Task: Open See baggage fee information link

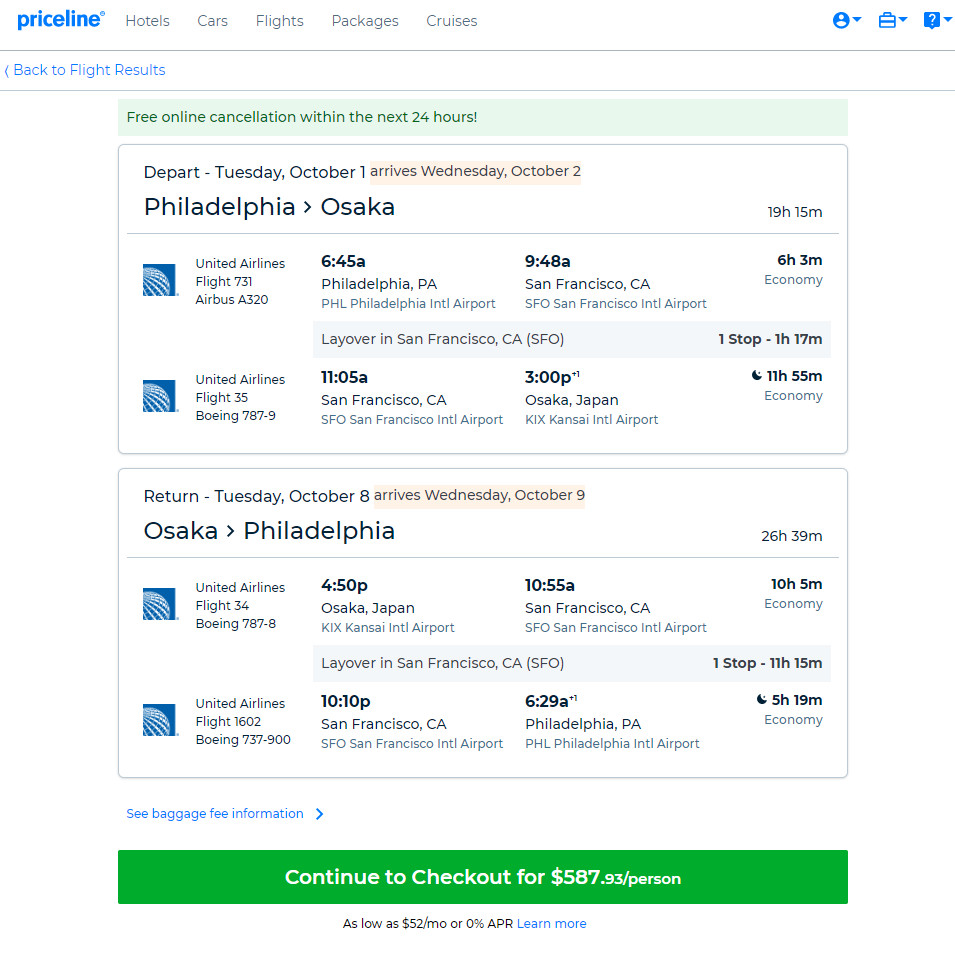Action: click(214, 814)
